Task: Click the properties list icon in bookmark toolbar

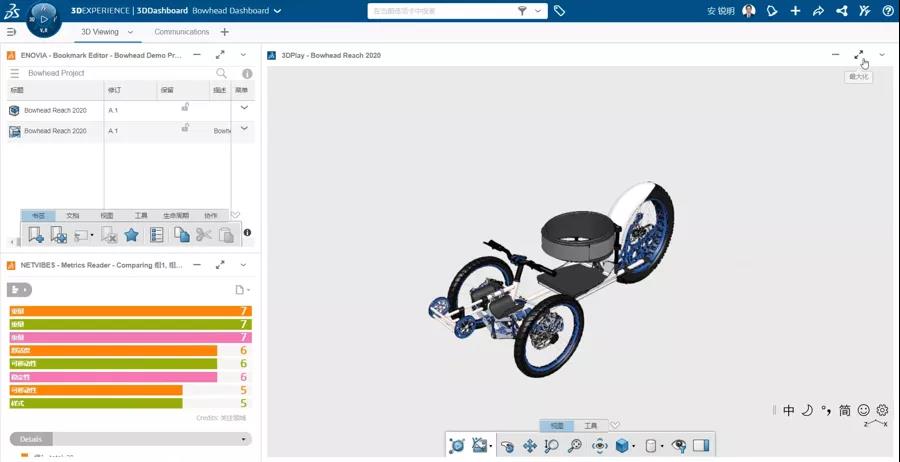Action: 156,234
